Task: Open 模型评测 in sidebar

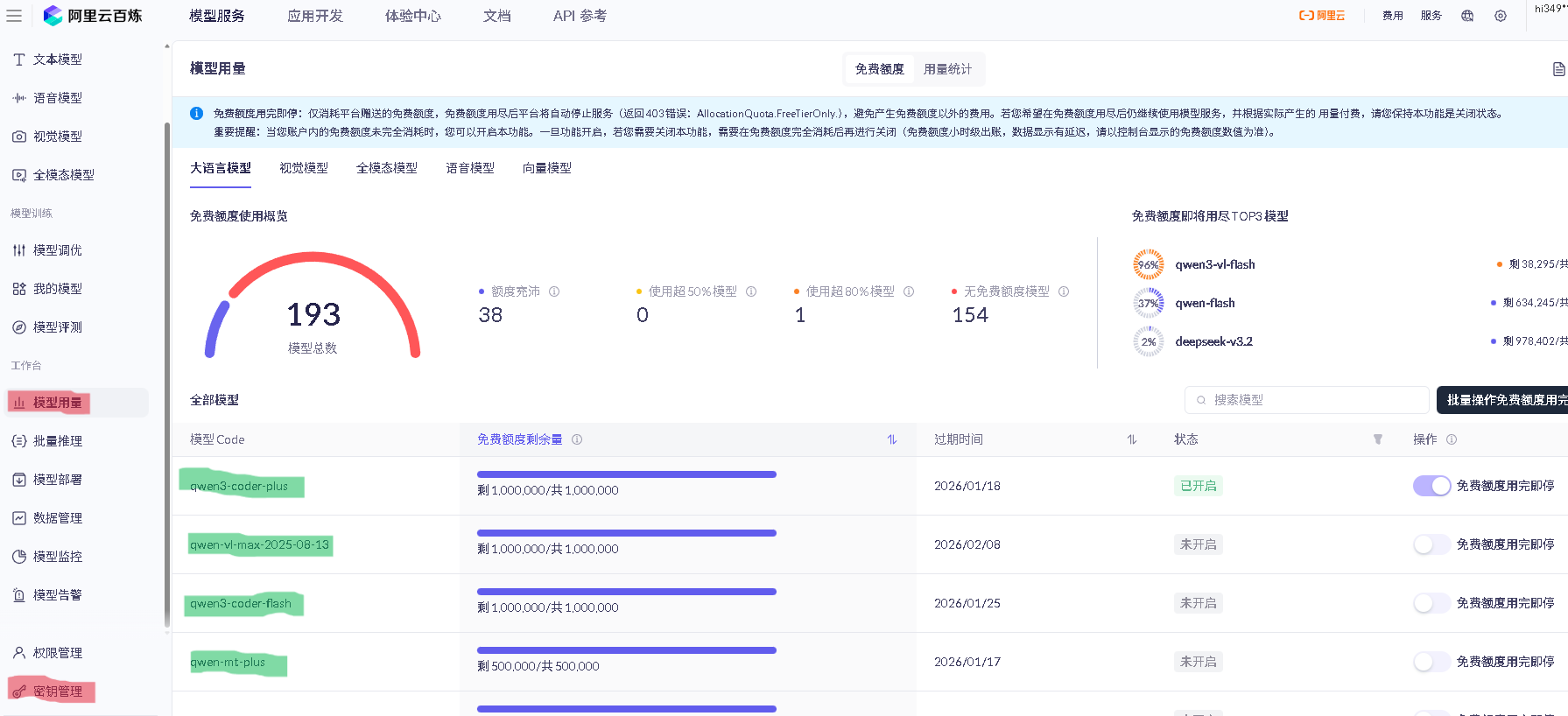Action: pyautogui.click(x=58, y=327)
